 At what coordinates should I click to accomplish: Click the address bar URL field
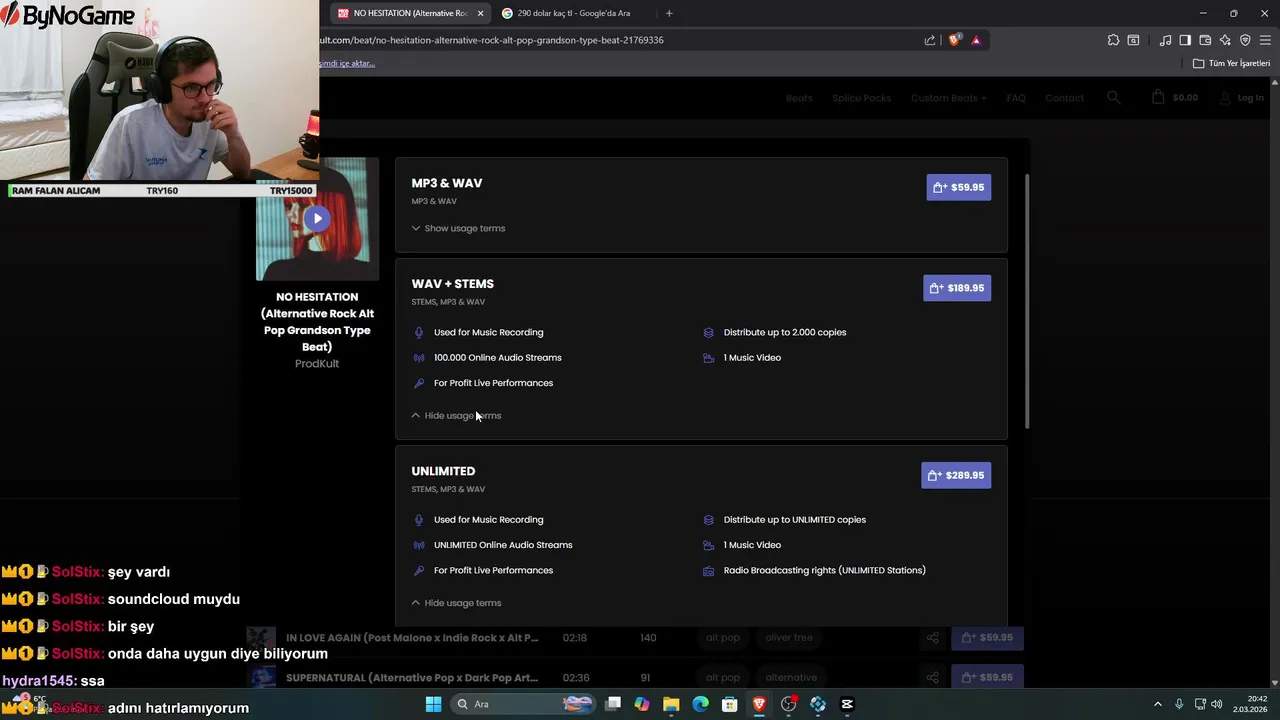(x=620, y=40)
